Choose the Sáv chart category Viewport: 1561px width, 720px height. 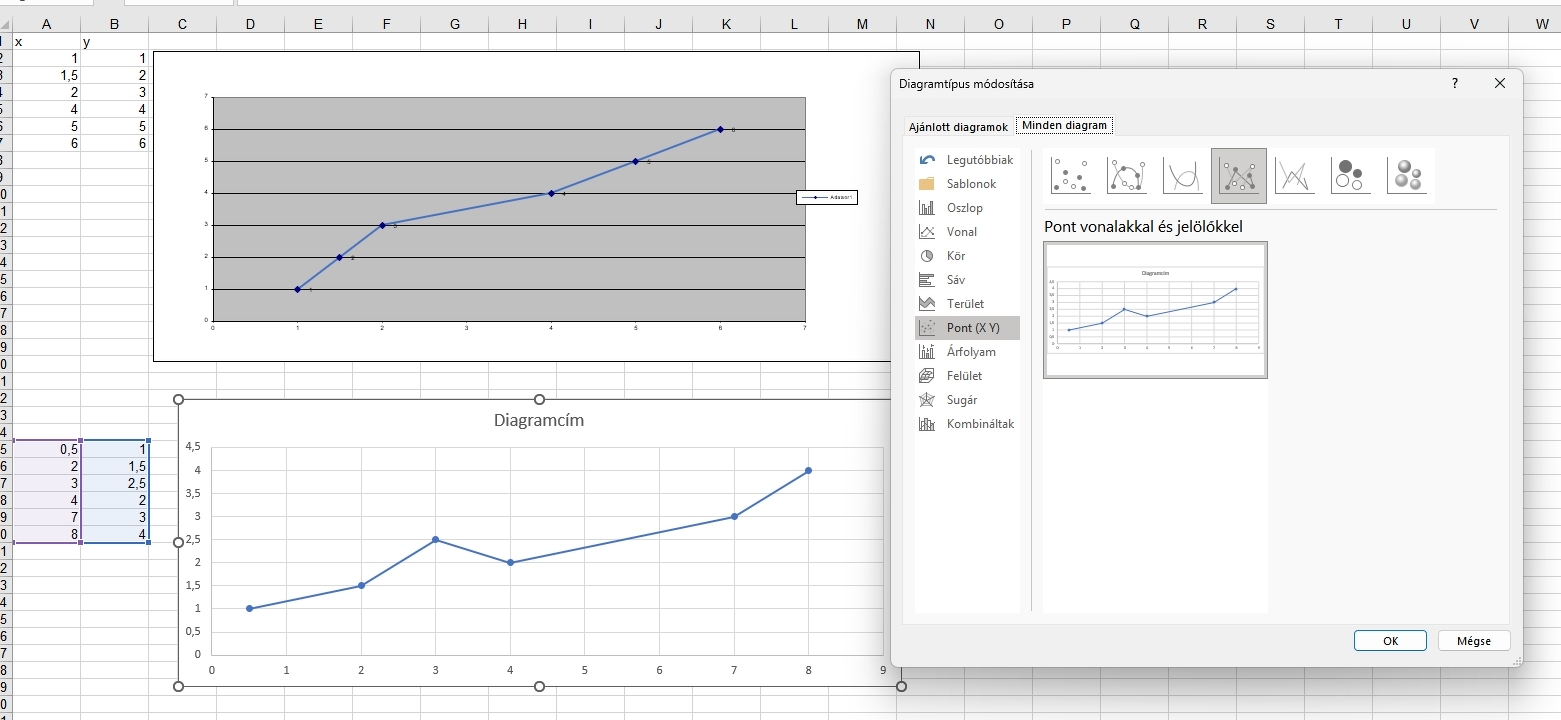[967, 280]
